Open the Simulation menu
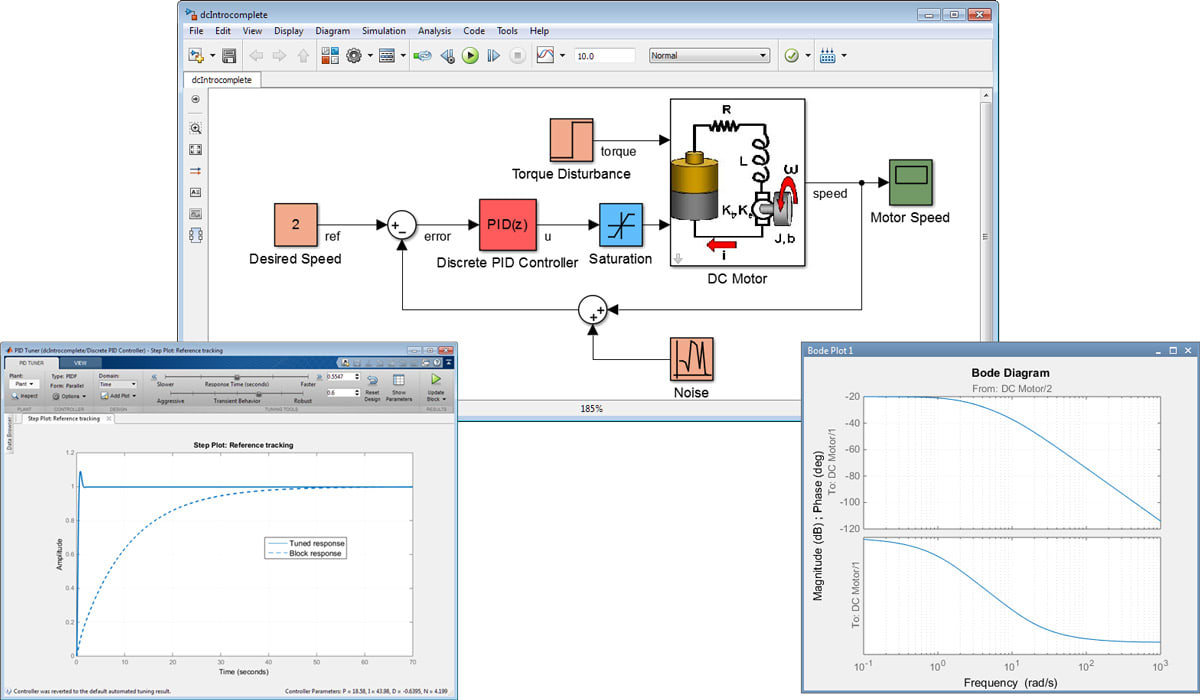 click(384, 31)
